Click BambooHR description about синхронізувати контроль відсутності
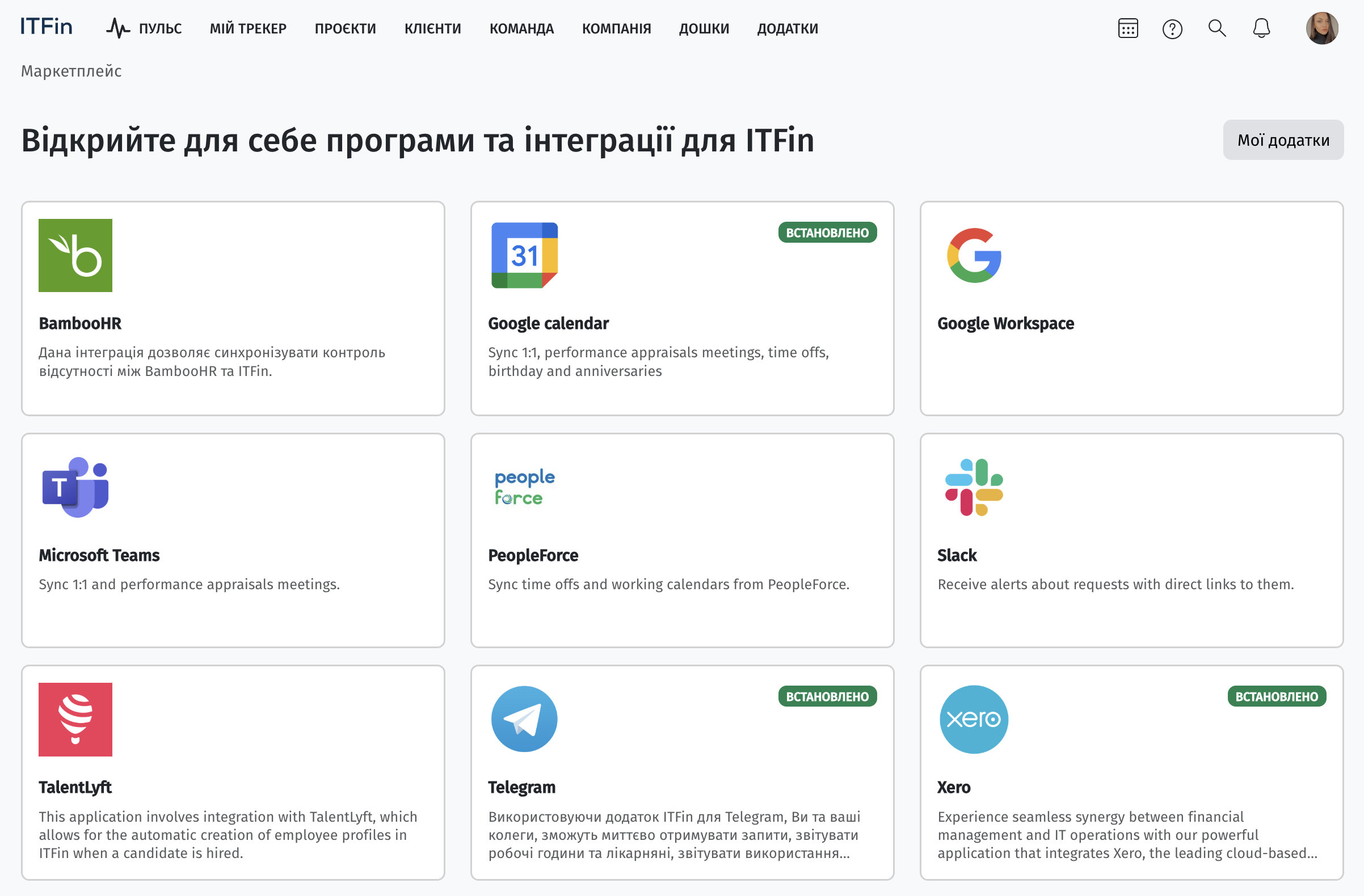 point(212,361)
